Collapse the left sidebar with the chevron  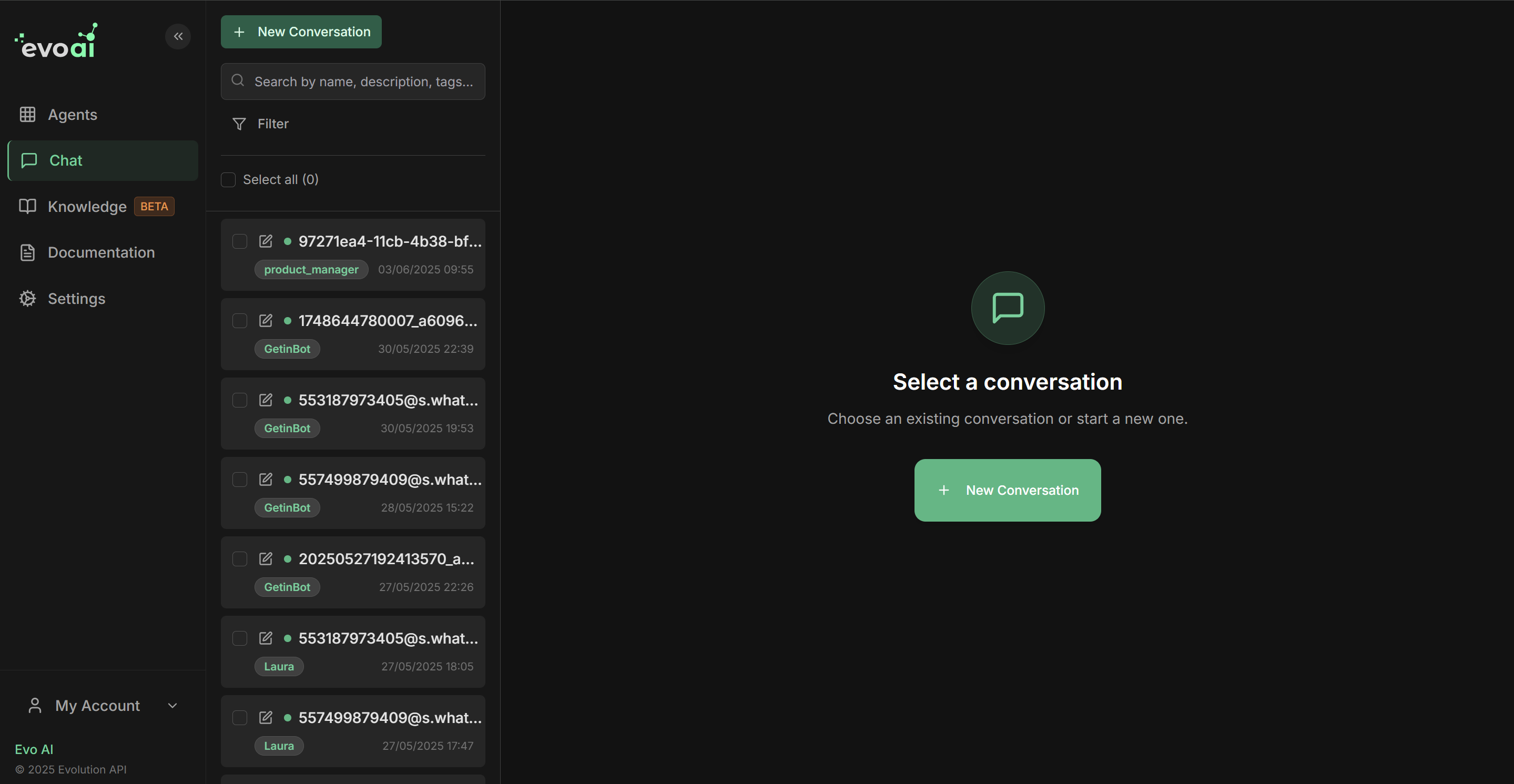(x=178, y=36)
